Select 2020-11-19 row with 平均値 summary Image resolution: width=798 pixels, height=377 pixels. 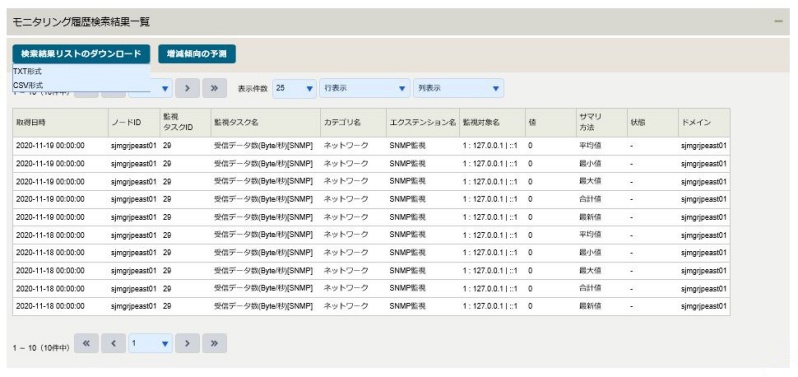(372, 146)
